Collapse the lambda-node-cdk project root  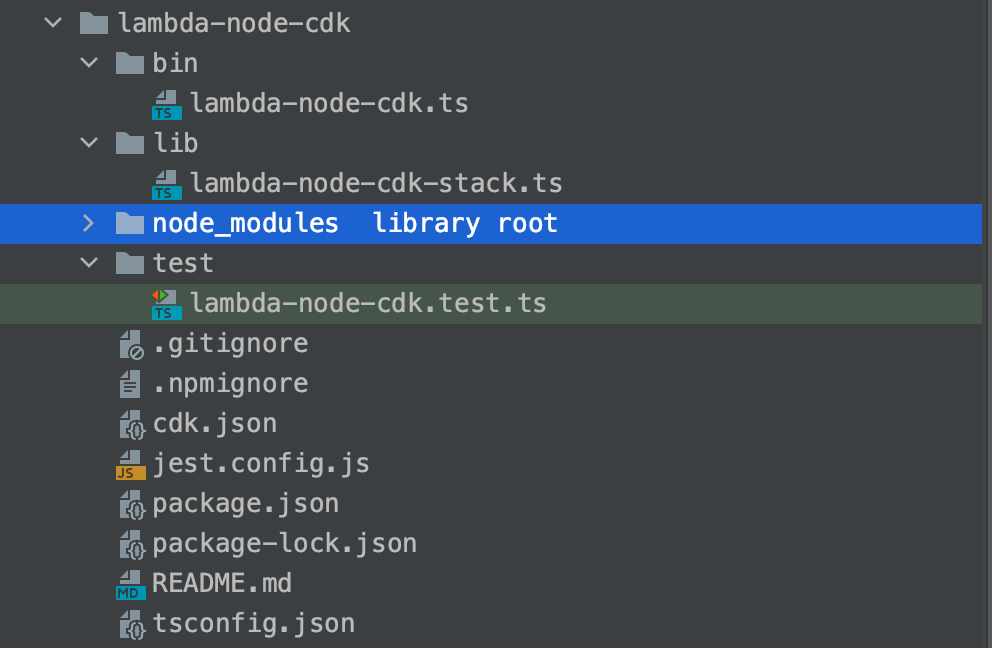coord(52,22)
